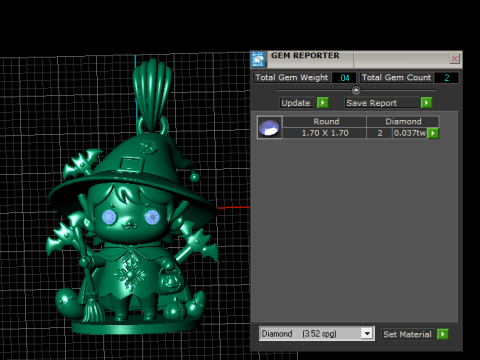Open the Diamond (3.52 spg) material dropdown
Image resolution: width=480 pixels, height=360 pixels.
pyautogui.click(x=317, y=334)
